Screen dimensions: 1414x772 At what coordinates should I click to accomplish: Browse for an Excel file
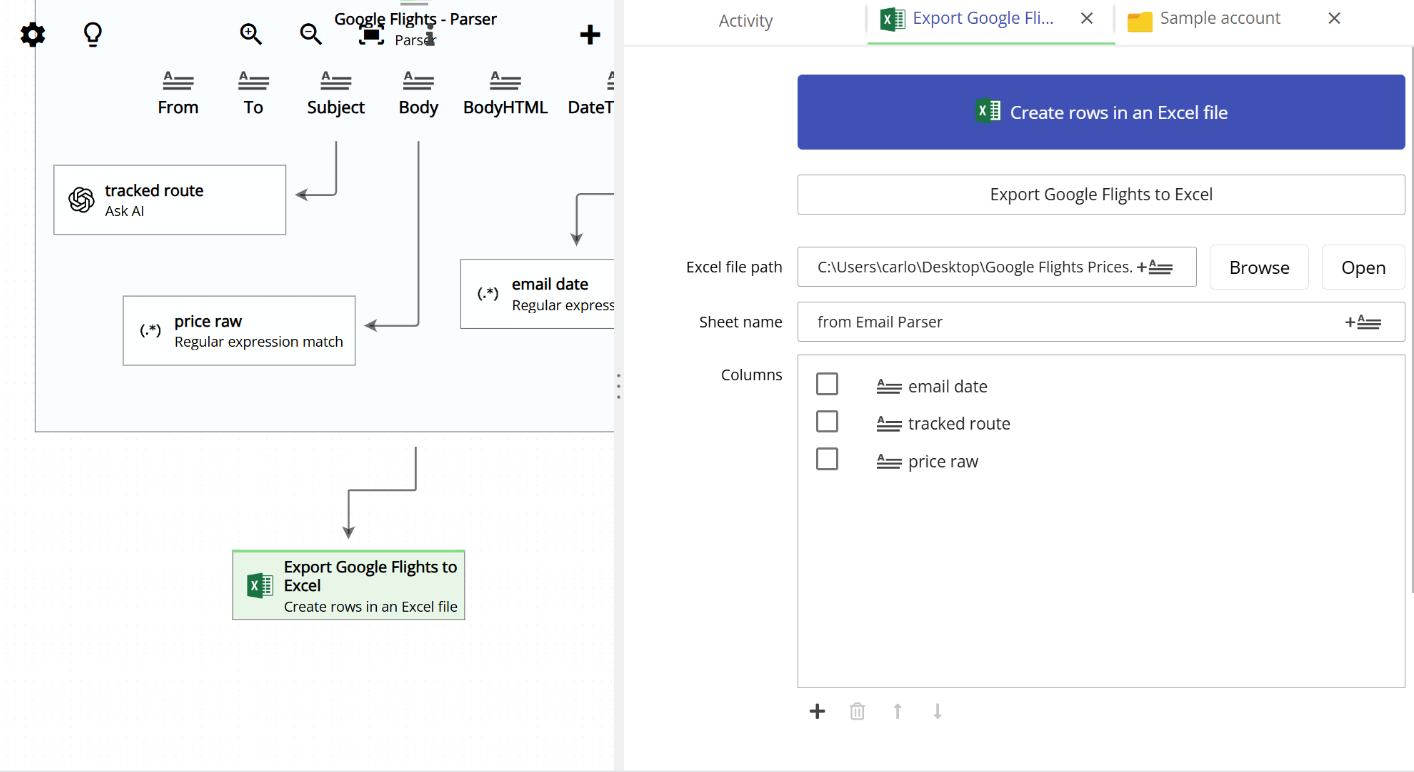point(1258,266)
